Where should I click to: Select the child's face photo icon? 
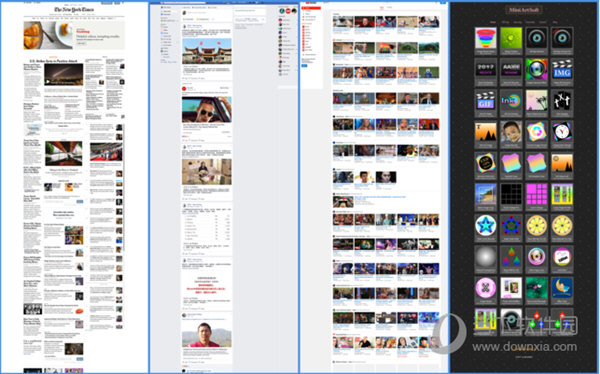click(x=511, y=132)
